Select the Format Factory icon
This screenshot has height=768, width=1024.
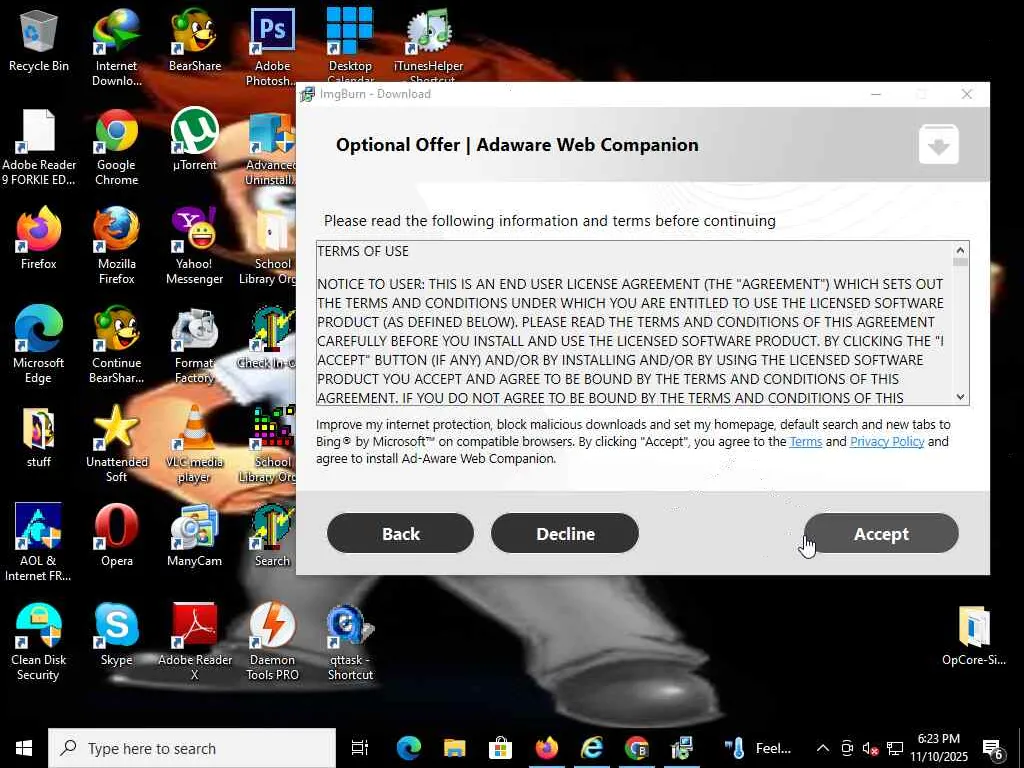tap(195, 344)
